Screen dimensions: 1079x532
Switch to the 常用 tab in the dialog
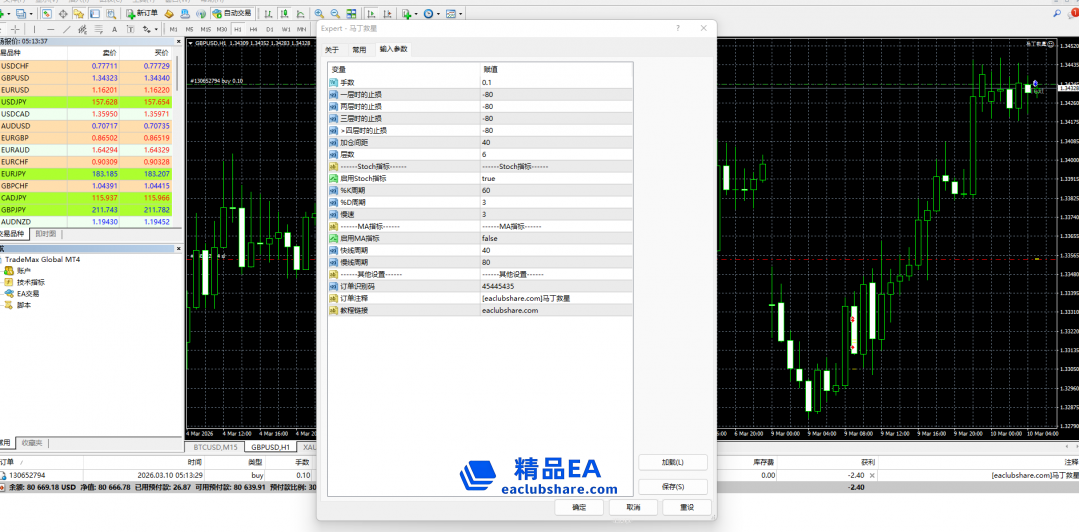[359, 49]
